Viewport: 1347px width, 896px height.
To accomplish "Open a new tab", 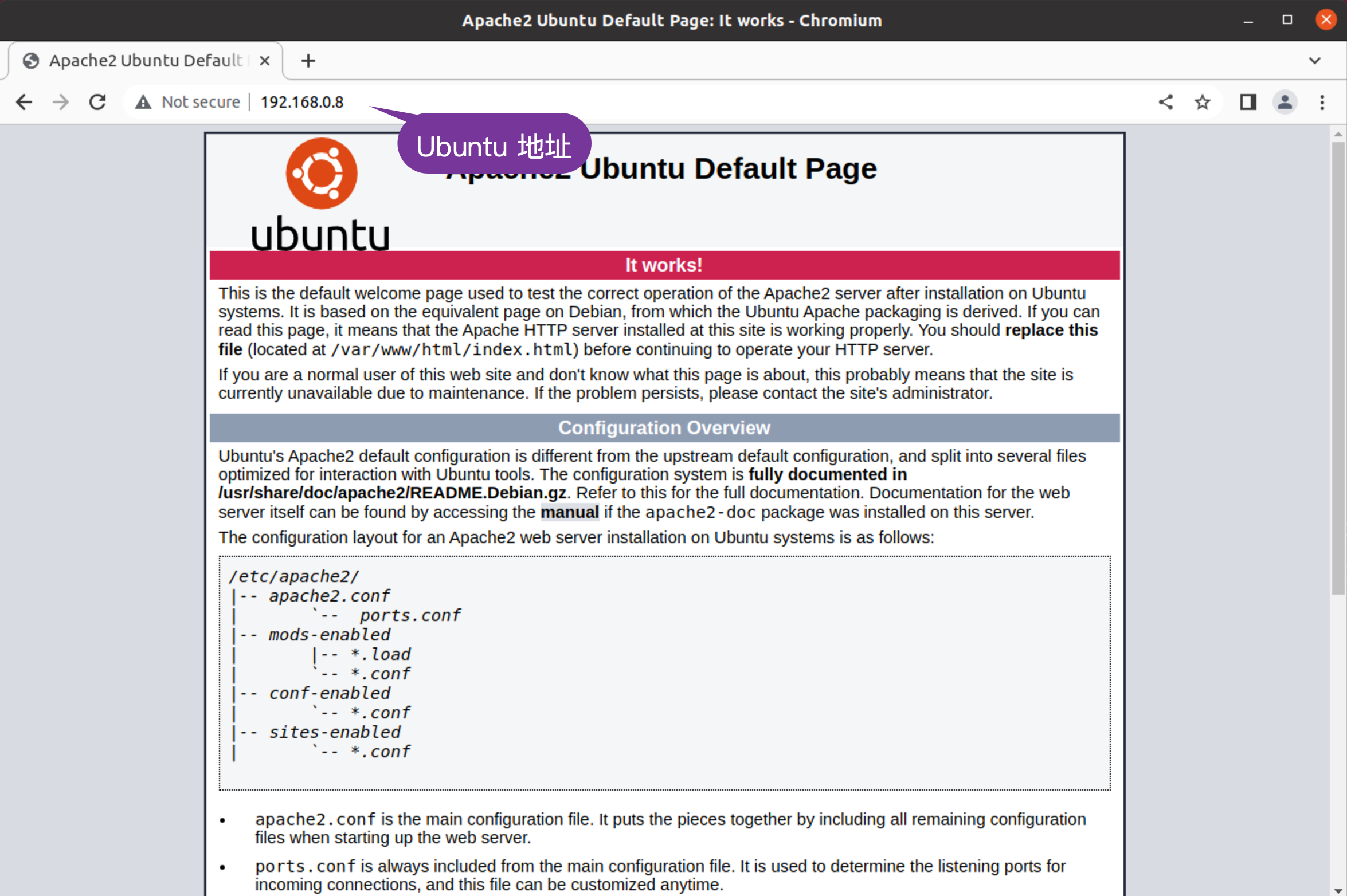I will [308, 61].
